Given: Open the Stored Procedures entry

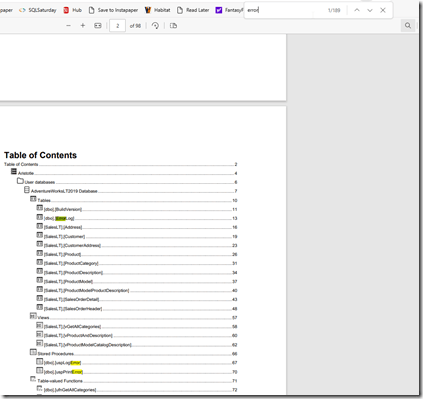Looking at the screenshot, I should (x=56, y=354).
